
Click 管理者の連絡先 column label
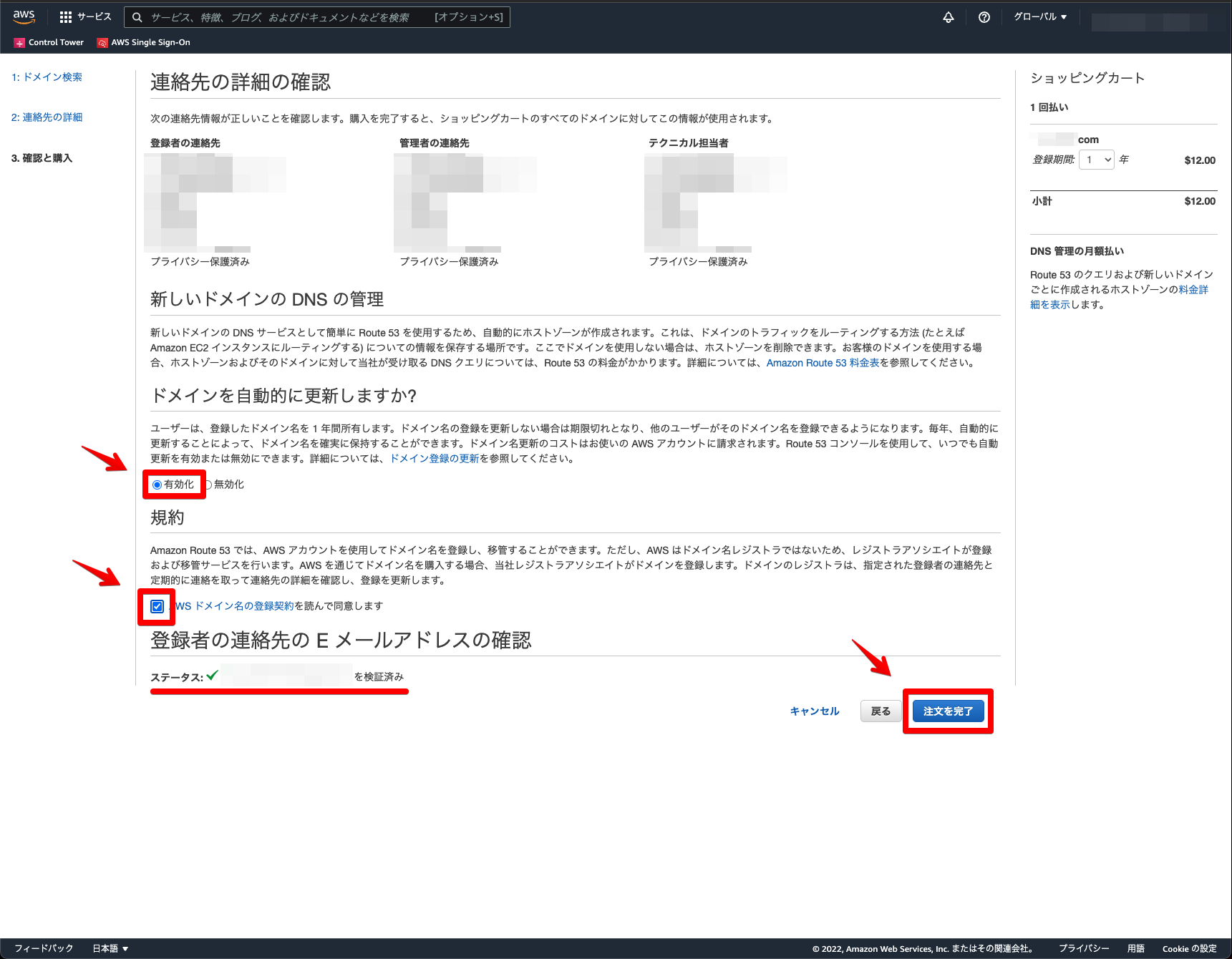click(x=435, y=143)
